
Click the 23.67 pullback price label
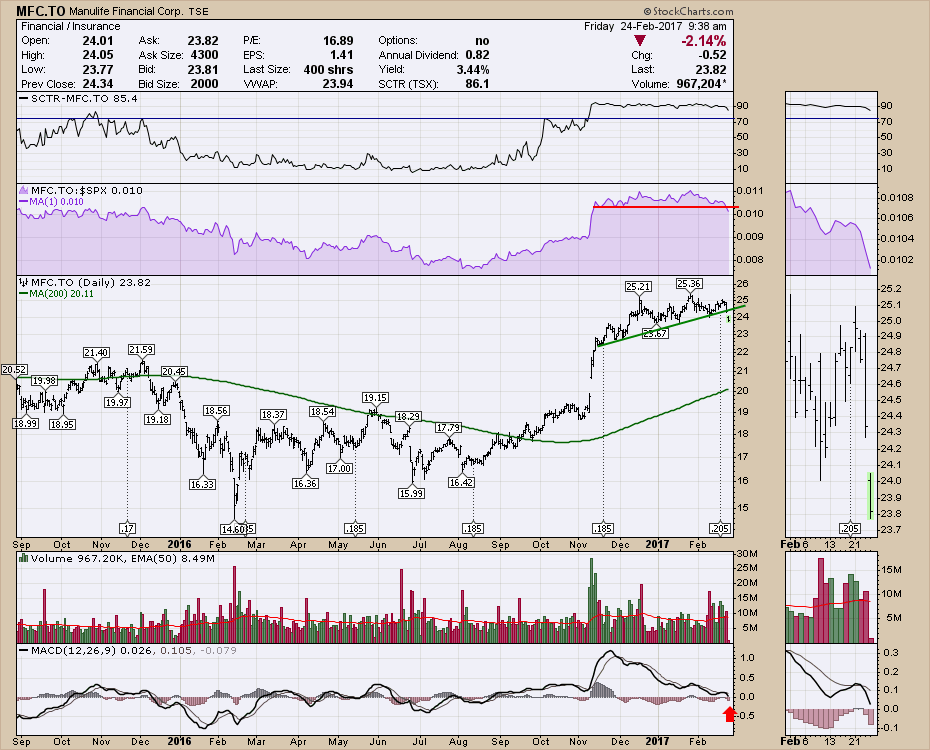[655, 333]
